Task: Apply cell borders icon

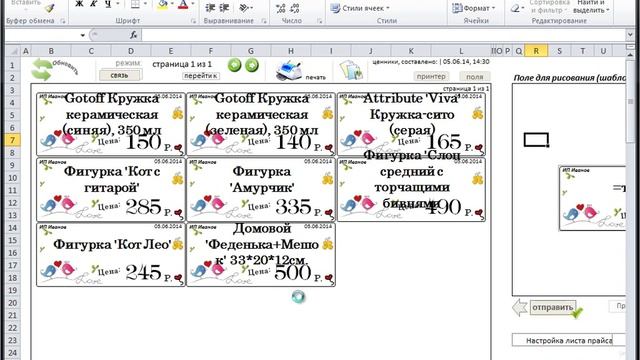Action: pos(135,4)
